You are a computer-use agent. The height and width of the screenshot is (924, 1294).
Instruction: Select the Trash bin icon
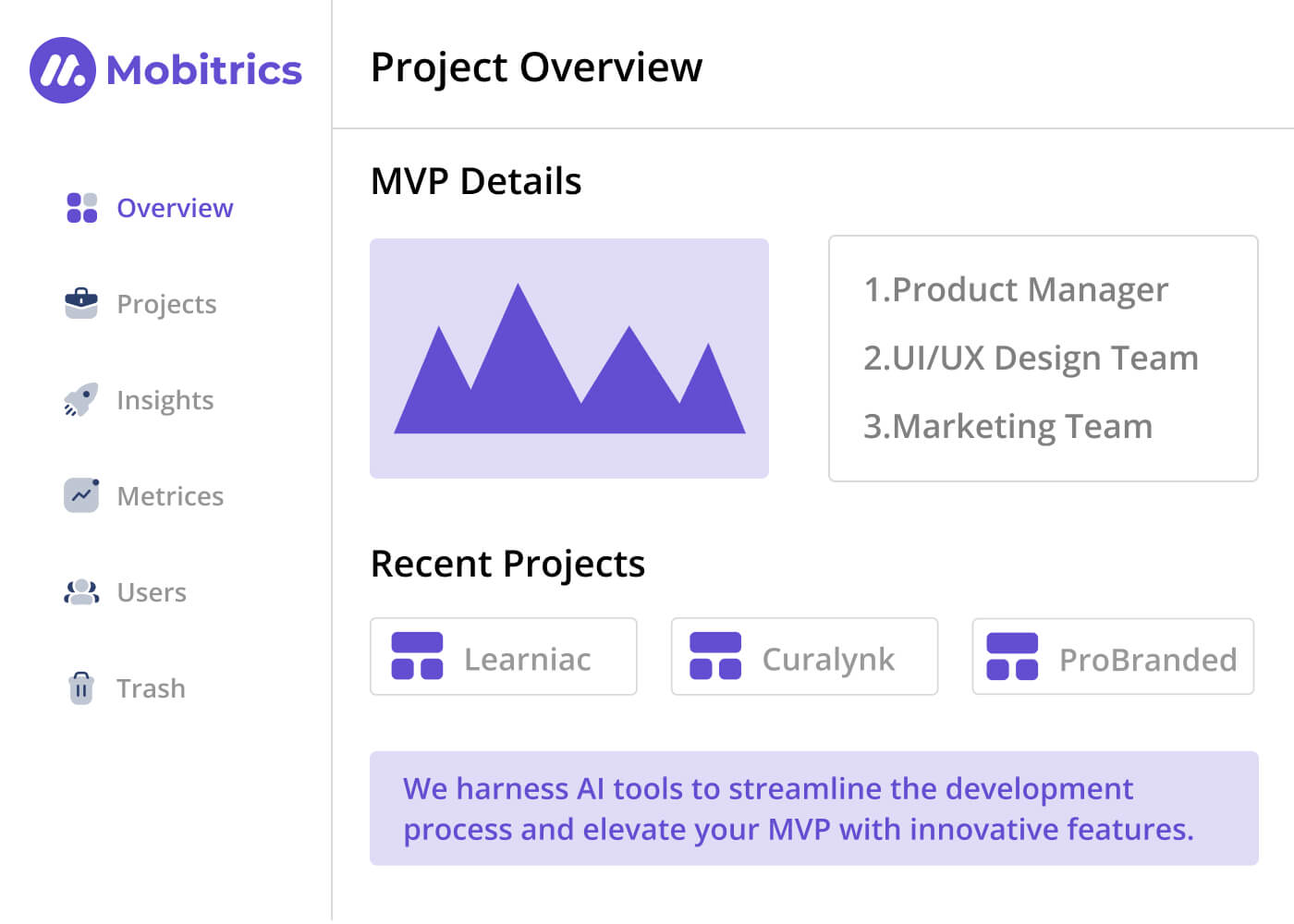(x=81, y=687)
